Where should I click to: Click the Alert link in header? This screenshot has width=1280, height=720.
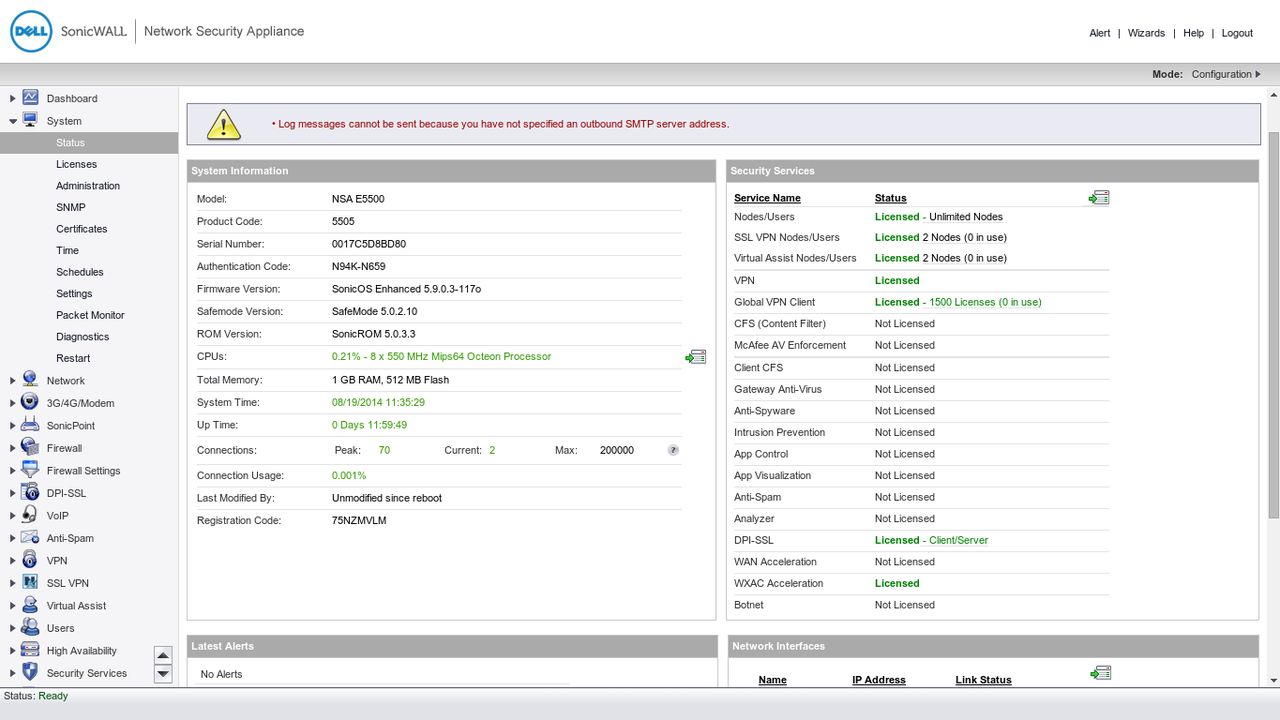[x=1100, y=33]
